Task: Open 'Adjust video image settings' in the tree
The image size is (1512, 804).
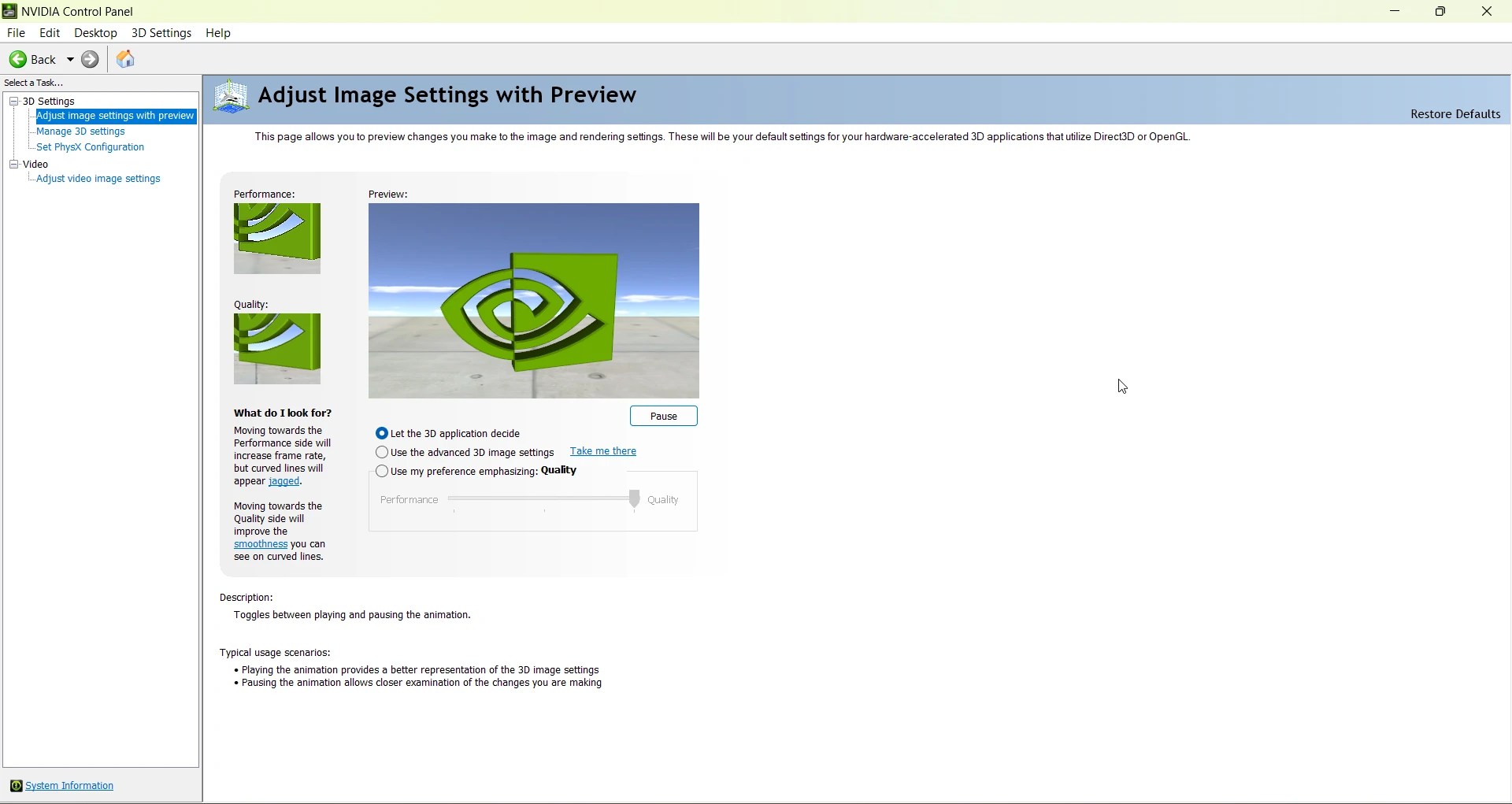Action: (98, 180)
